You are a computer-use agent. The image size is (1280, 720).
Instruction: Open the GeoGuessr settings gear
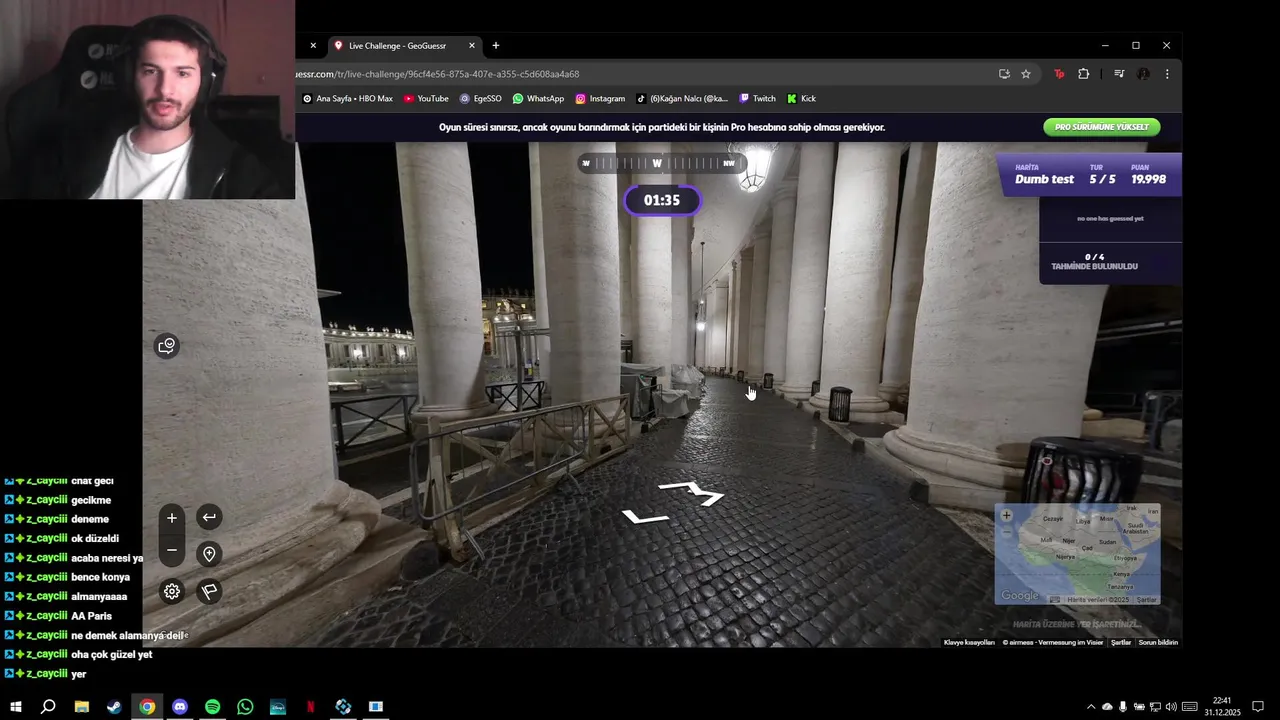point(172,591)
